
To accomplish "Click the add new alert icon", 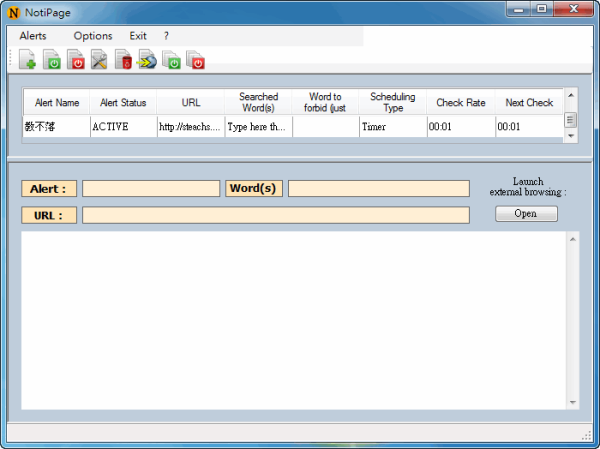I will pyautogui.click(x=28, y=61).
